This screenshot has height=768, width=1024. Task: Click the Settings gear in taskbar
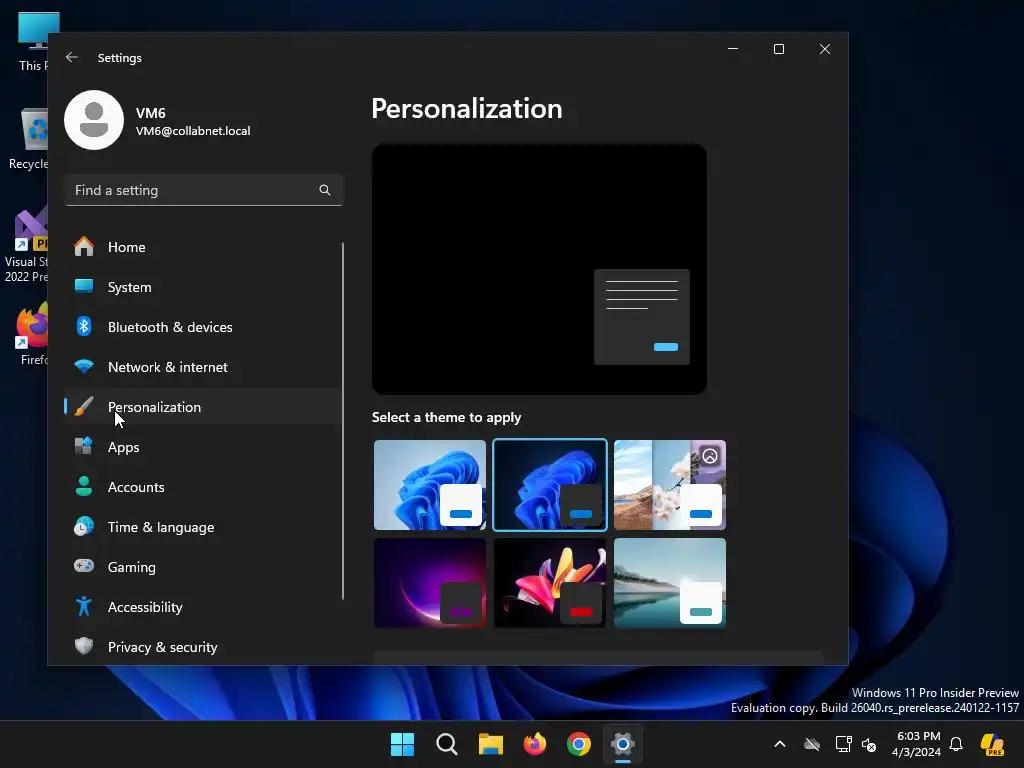coord(623,744)
